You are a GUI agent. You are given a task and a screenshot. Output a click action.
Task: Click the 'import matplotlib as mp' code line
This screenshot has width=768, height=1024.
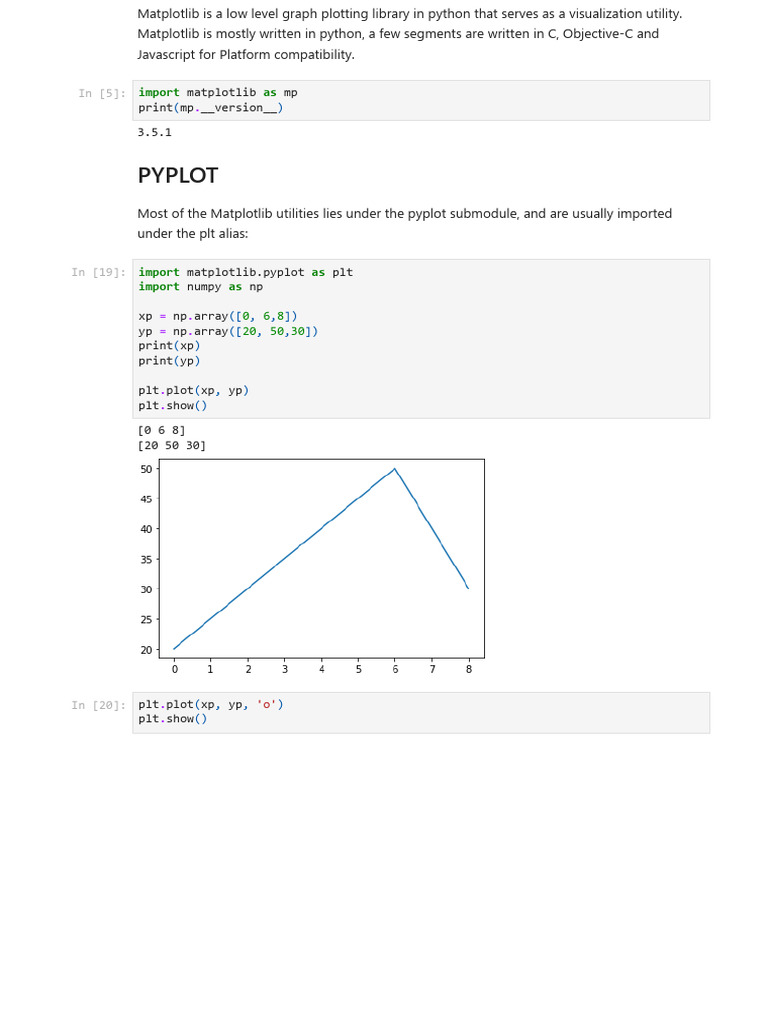[x=218, y=93]
